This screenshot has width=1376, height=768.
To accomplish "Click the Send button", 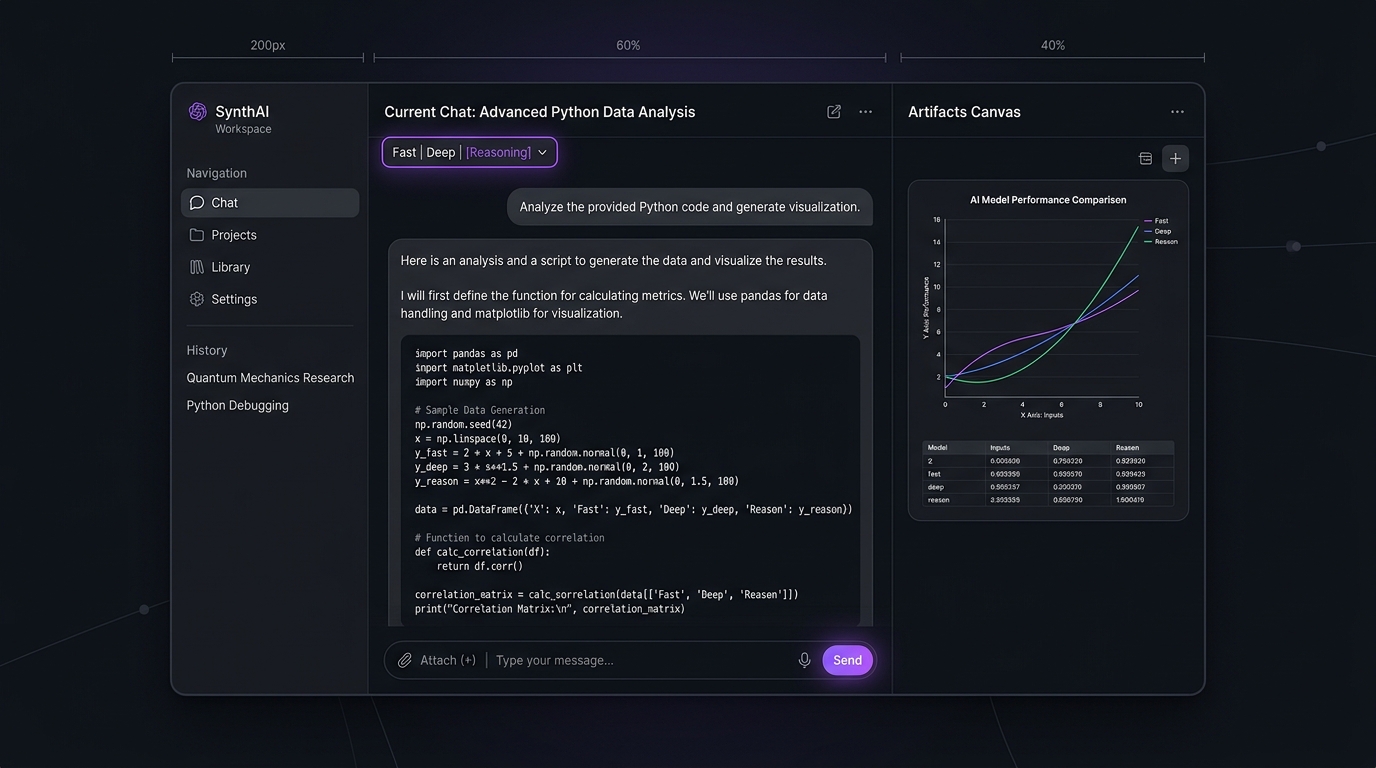I will coord(848,660).
